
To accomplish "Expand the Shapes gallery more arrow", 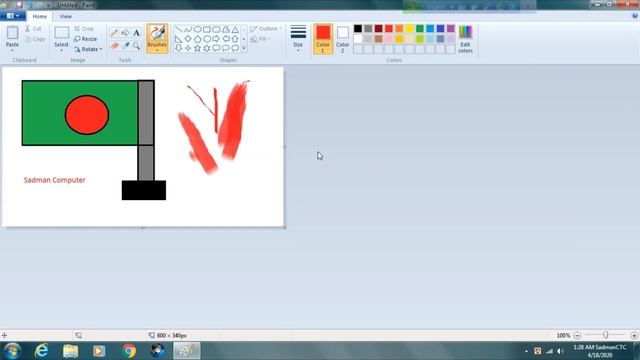I will 244,48.
